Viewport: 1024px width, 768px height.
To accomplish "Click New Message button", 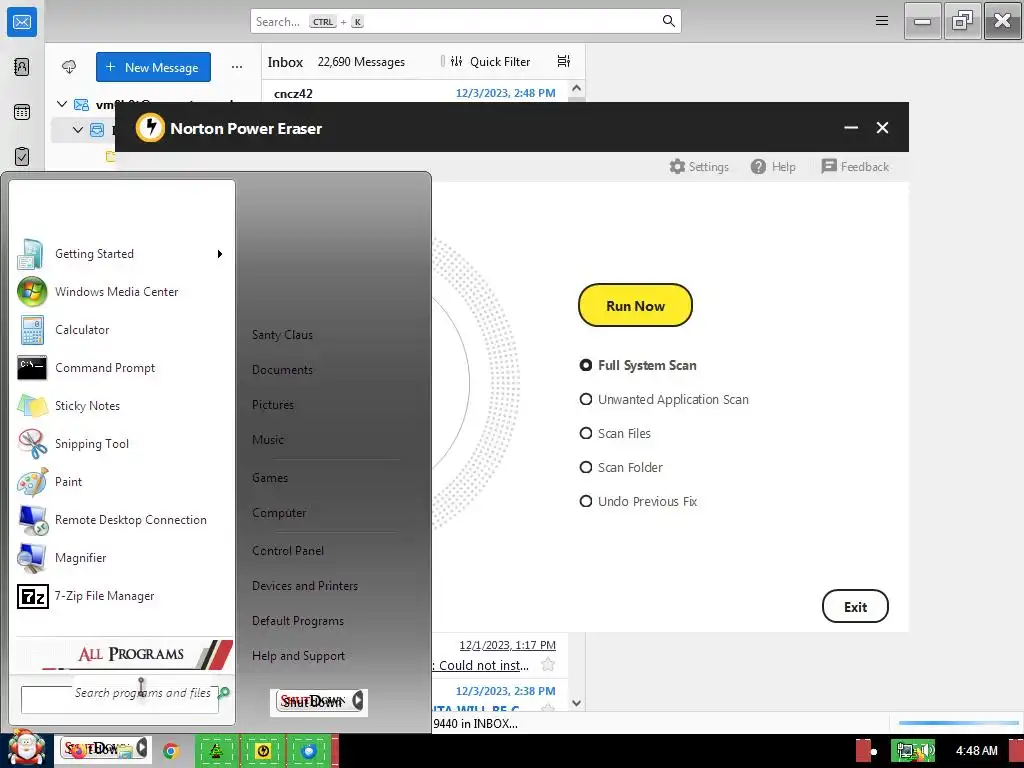I will click(153, 67).
